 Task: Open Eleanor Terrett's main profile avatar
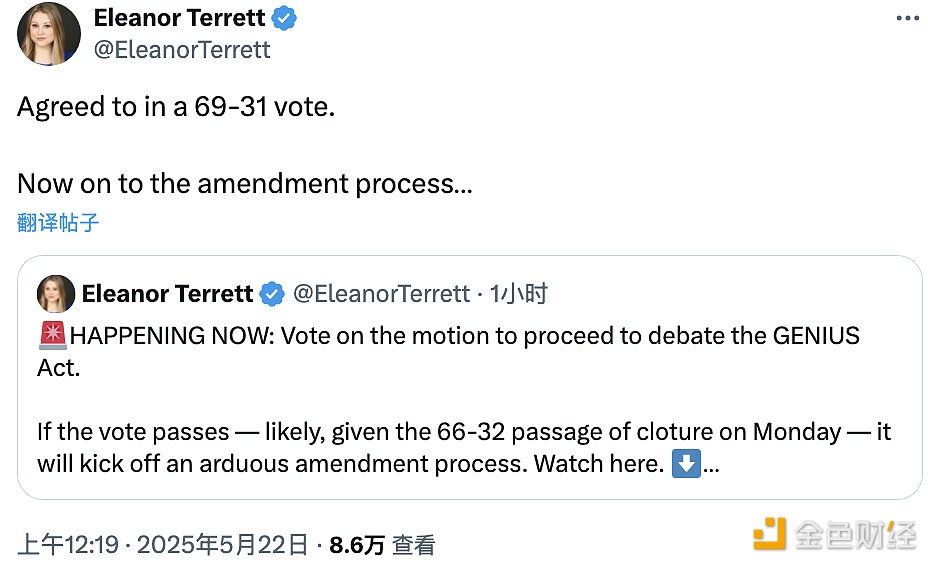pyautogui.click(x=49, y=33)
